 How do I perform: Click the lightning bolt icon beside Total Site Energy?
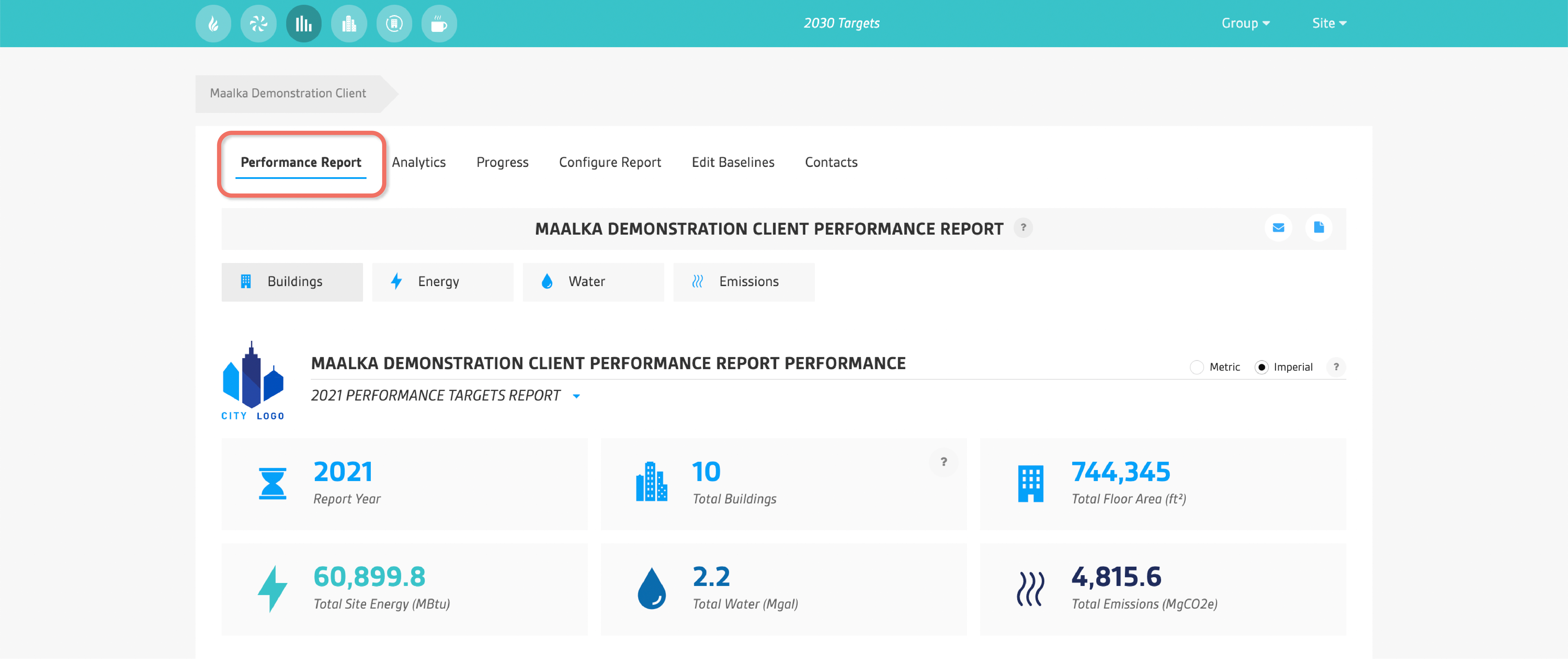272,588
